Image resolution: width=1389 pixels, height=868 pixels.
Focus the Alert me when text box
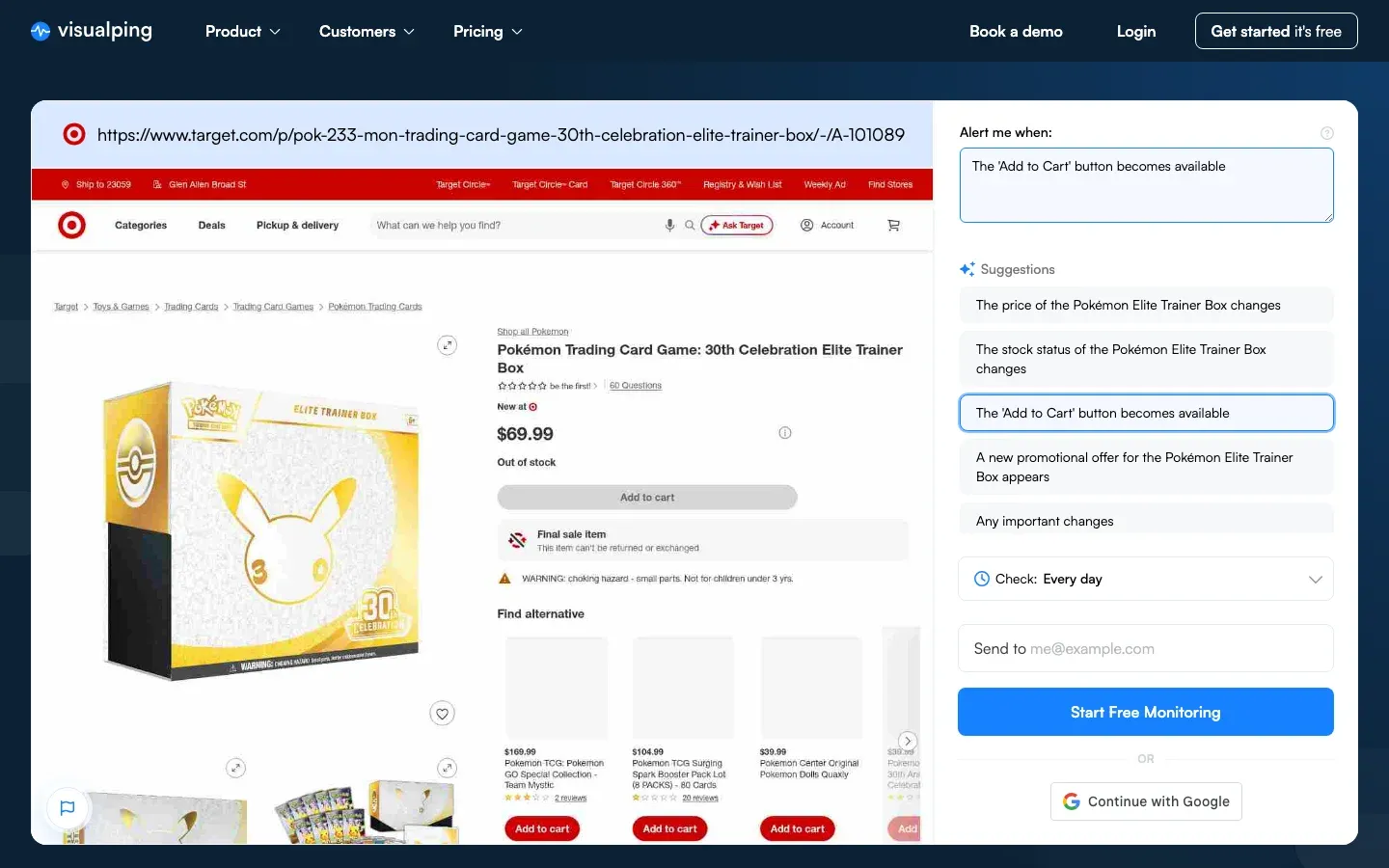click(1146, 185)
